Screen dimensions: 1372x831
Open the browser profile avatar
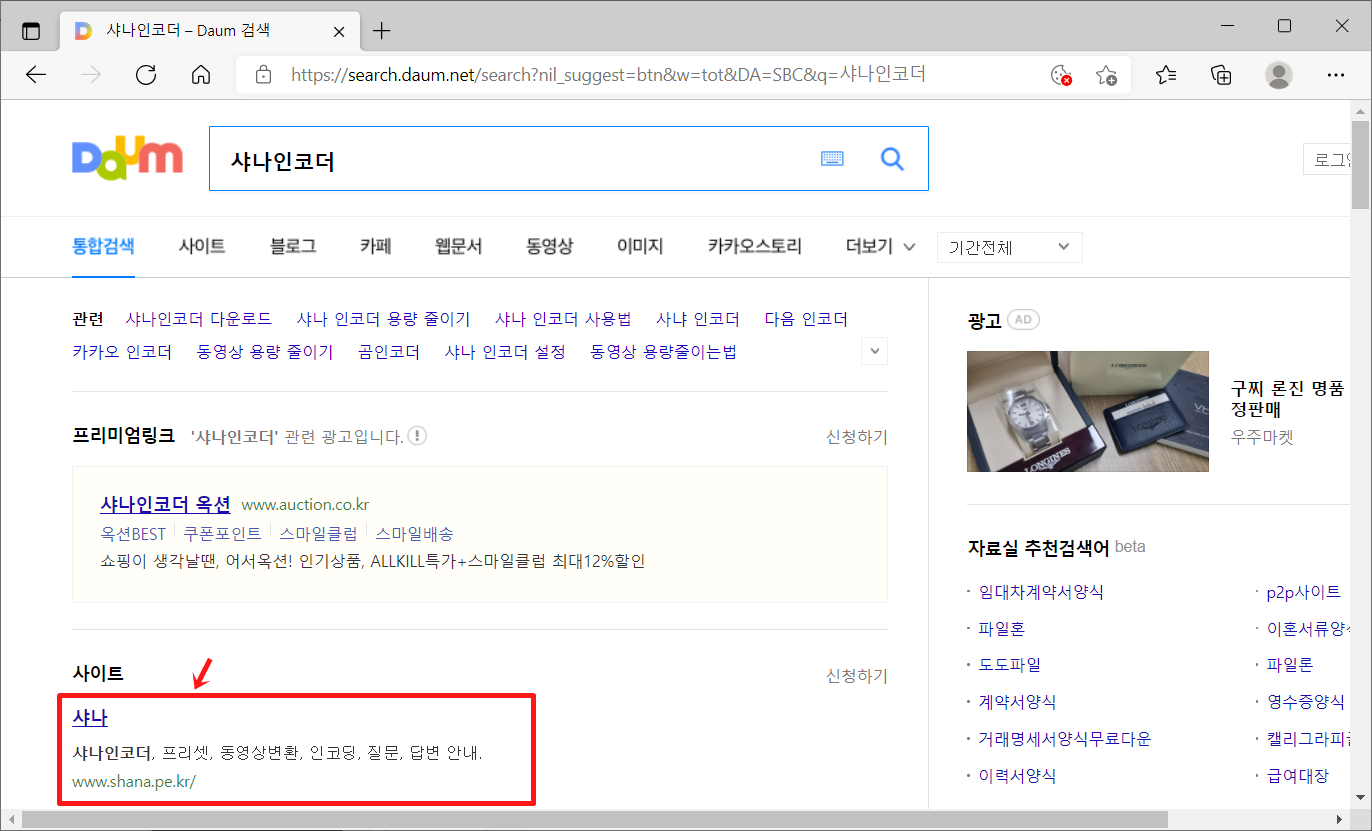pyautogui.click(x=1278, y=75)
